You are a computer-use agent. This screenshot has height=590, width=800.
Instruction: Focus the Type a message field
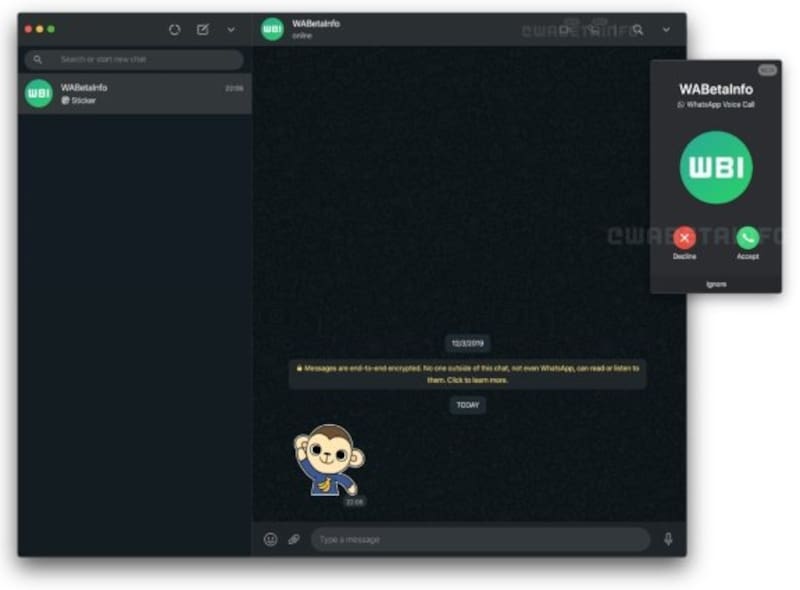tap(480, 540)
